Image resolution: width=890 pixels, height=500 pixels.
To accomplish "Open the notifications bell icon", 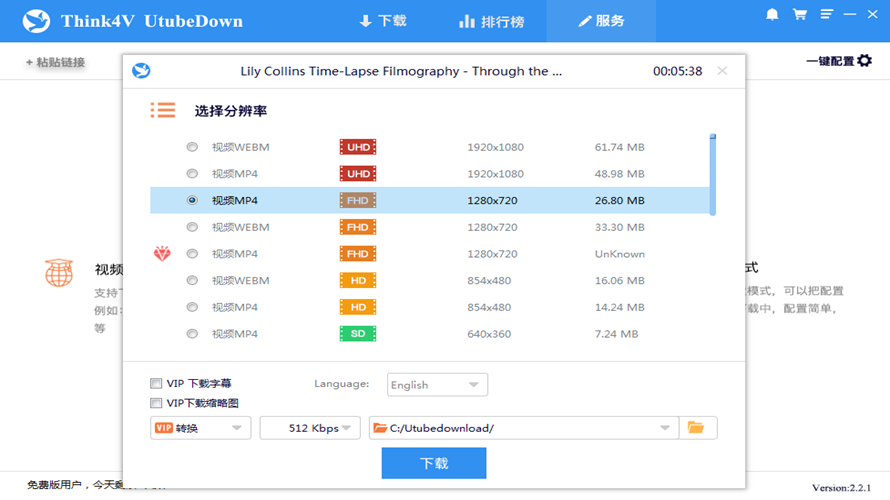I will tap(772, 14).
